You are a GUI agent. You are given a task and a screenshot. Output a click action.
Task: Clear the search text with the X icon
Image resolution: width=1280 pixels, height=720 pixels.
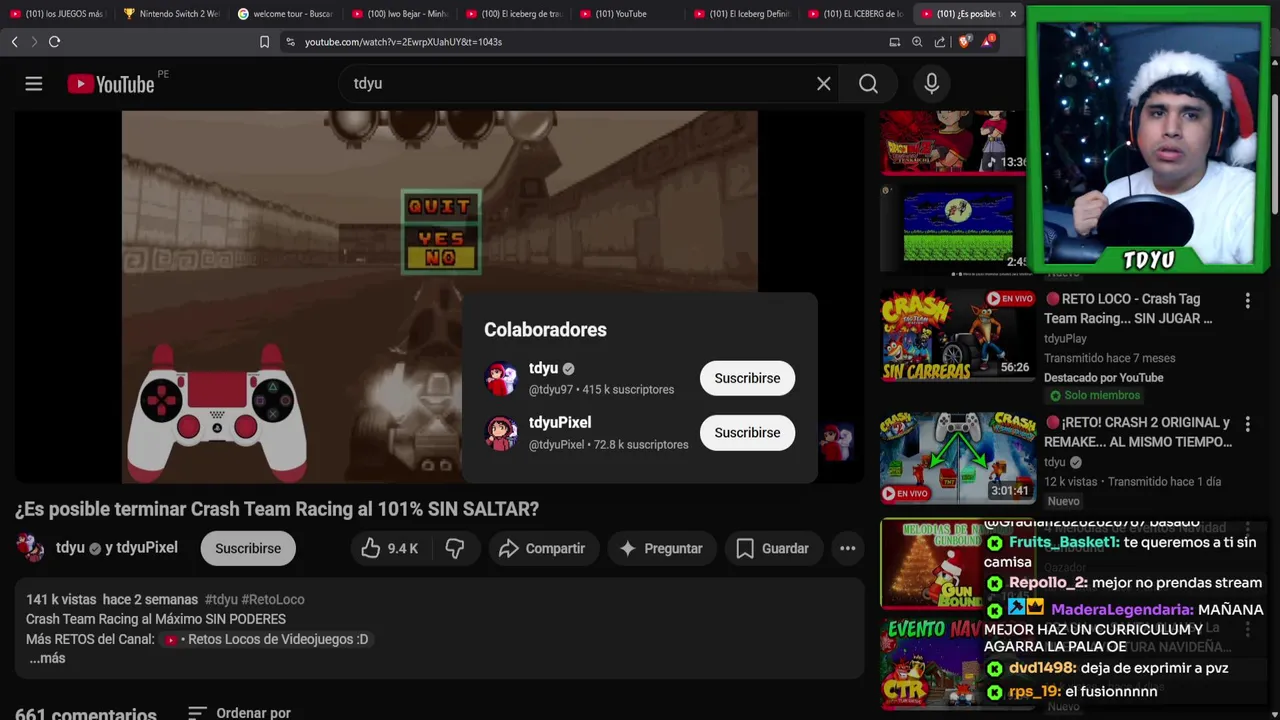pyautogui.click(x=823, y=84)
